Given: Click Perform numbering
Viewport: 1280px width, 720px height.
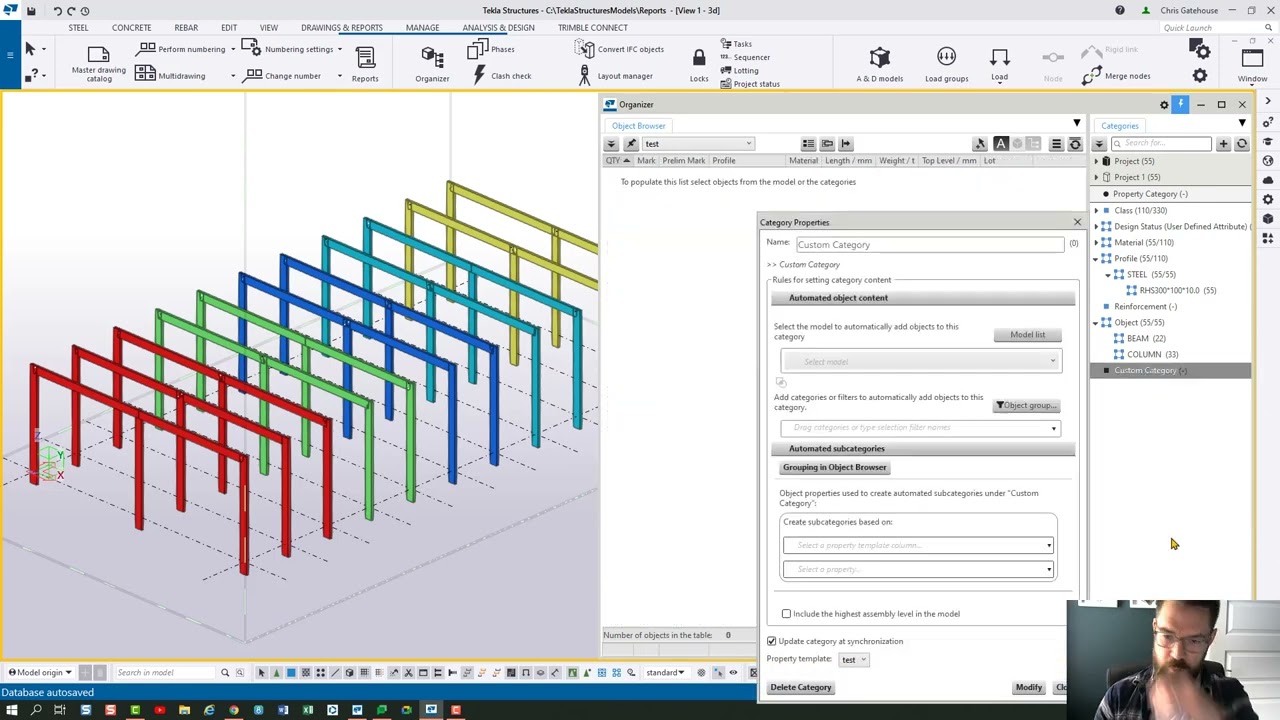Looking at the screenshot, I should click(181, 49).
